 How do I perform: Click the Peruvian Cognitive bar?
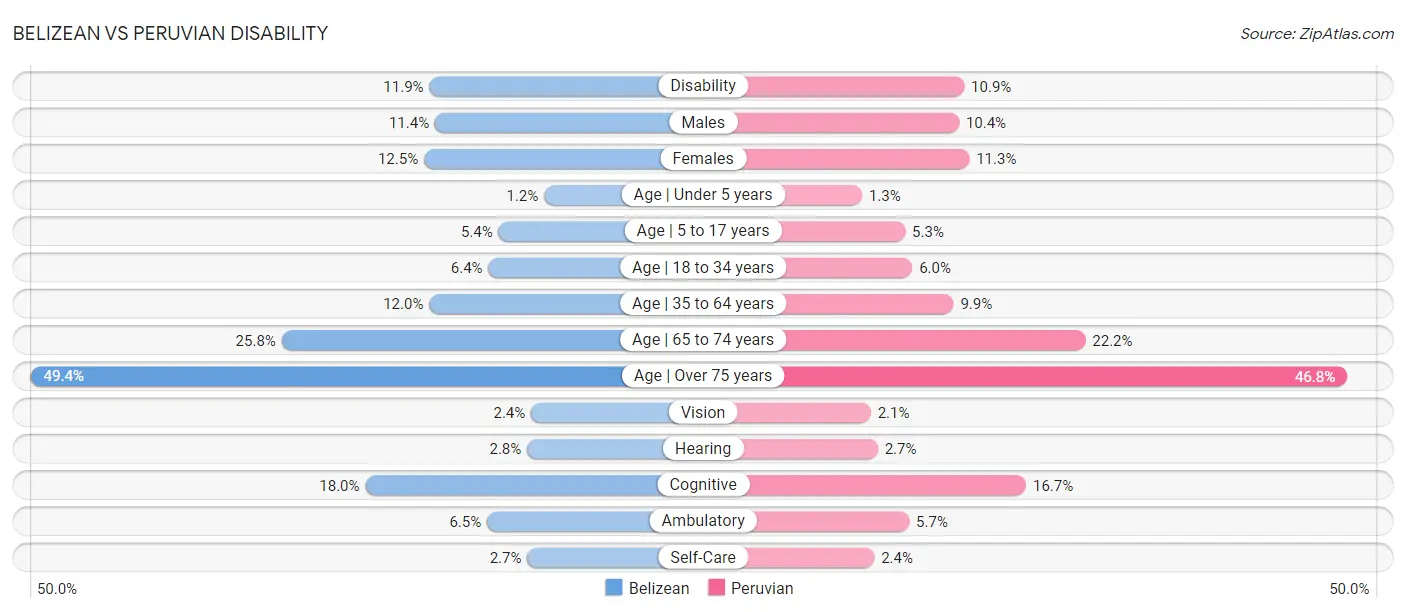pyautogui.click(x=864, y=485)
